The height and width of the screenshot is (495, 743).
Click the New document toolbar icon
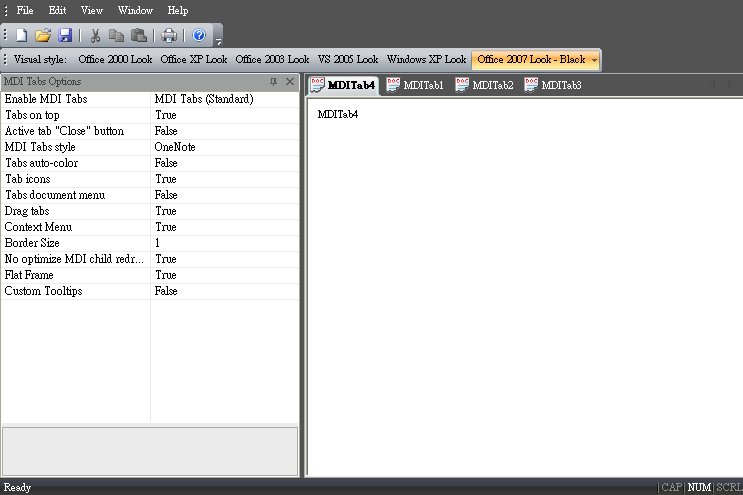(22, 36)
